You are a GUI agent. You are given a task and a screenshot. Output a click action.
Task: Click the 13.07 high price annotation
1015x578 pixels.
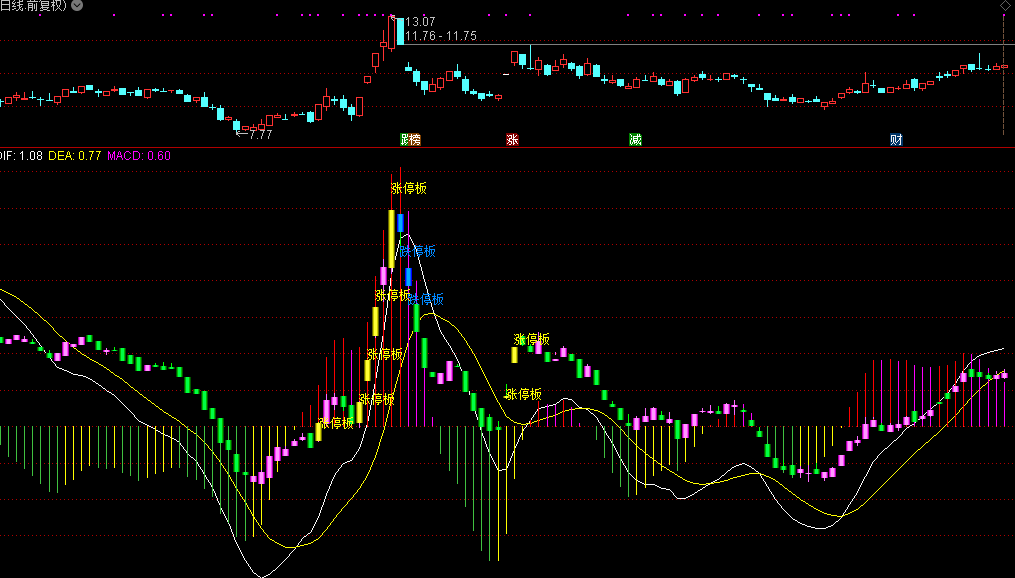[420, 22]
